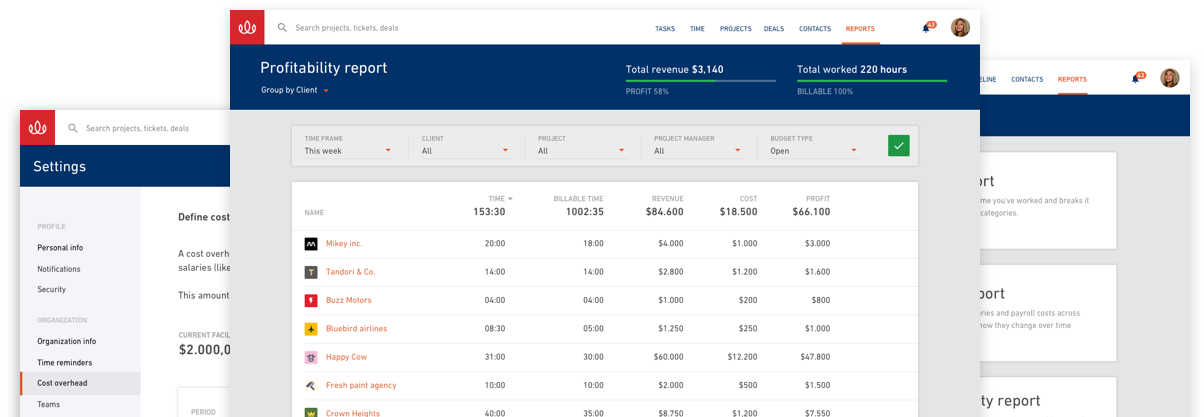Click the search magnifier icon in report header
The image size is (1204, 417).
283,28
